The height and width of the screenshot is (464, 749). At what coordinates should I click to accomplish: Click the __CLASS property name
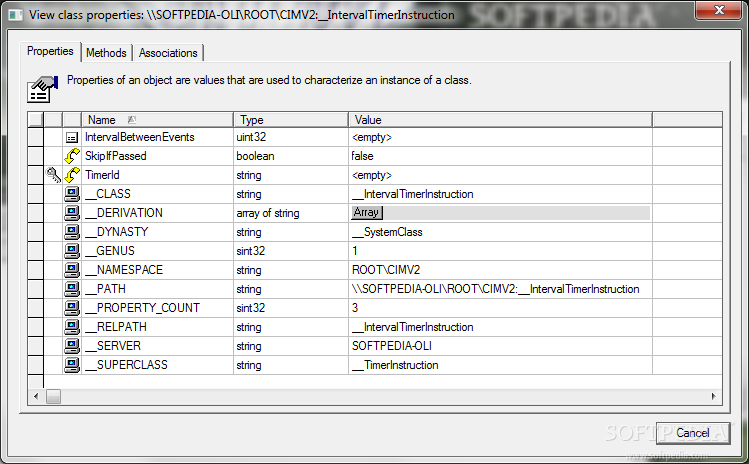pyautogui.click(x=108, y=194)
